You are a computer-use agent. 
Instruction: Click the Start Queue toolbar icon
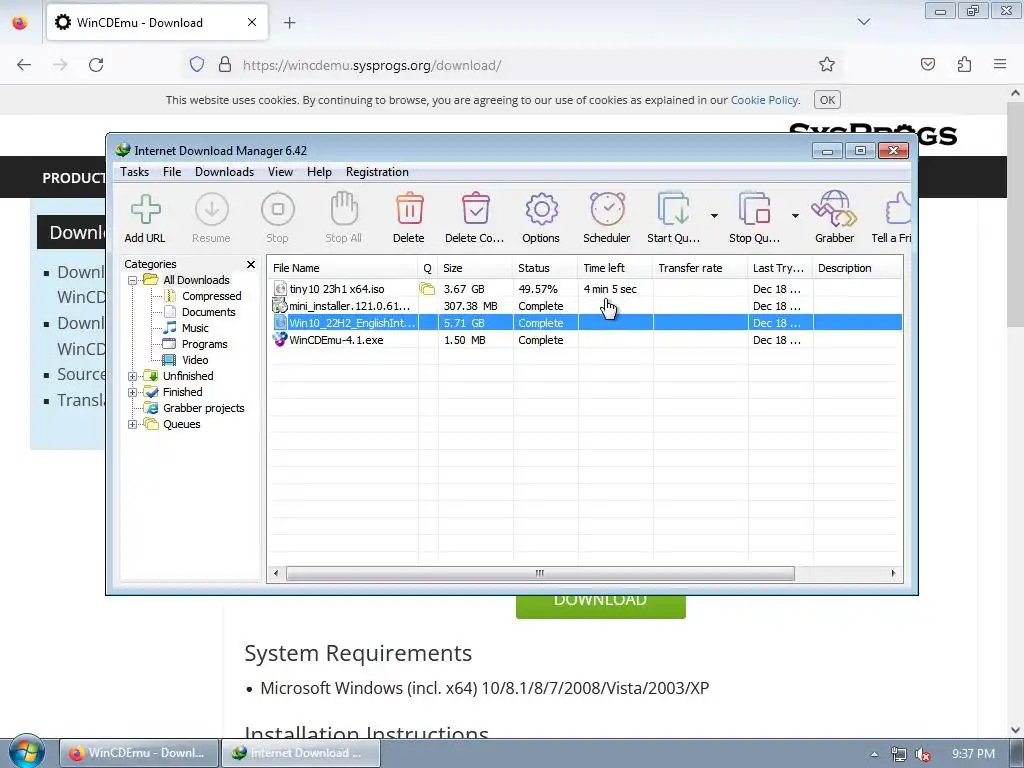(x=673, y=209)
